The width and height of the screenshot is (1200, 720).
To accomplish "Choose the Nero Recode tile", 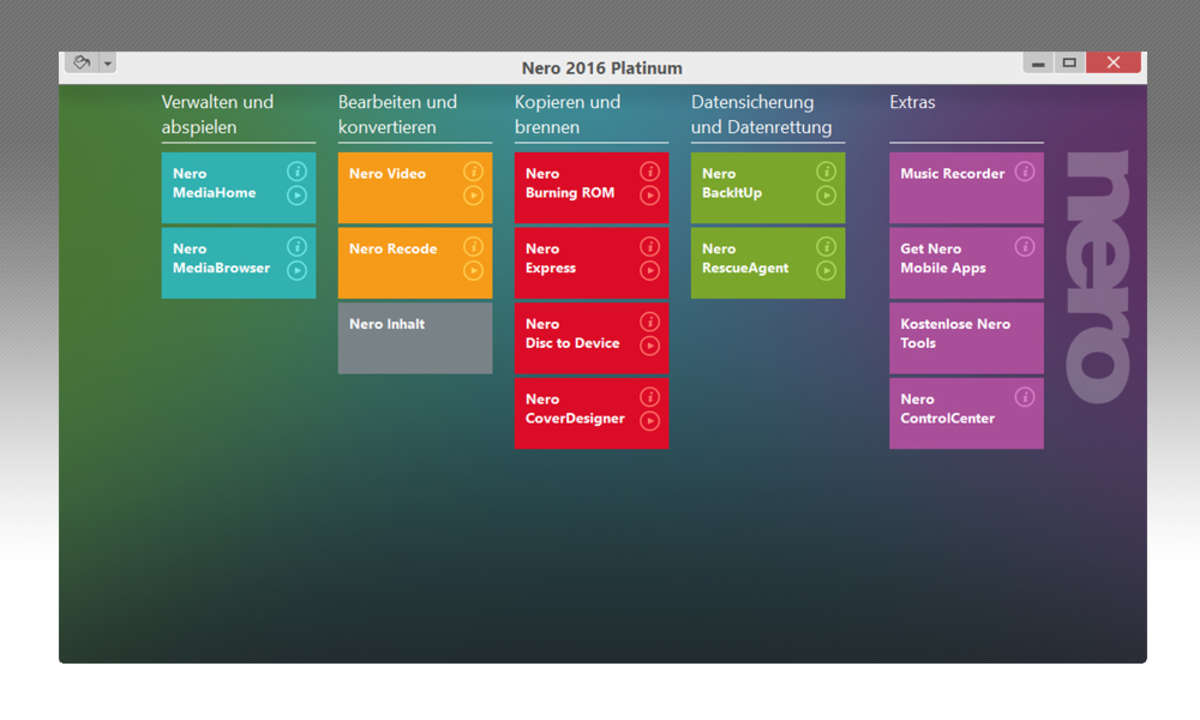I will pos(415,263).
